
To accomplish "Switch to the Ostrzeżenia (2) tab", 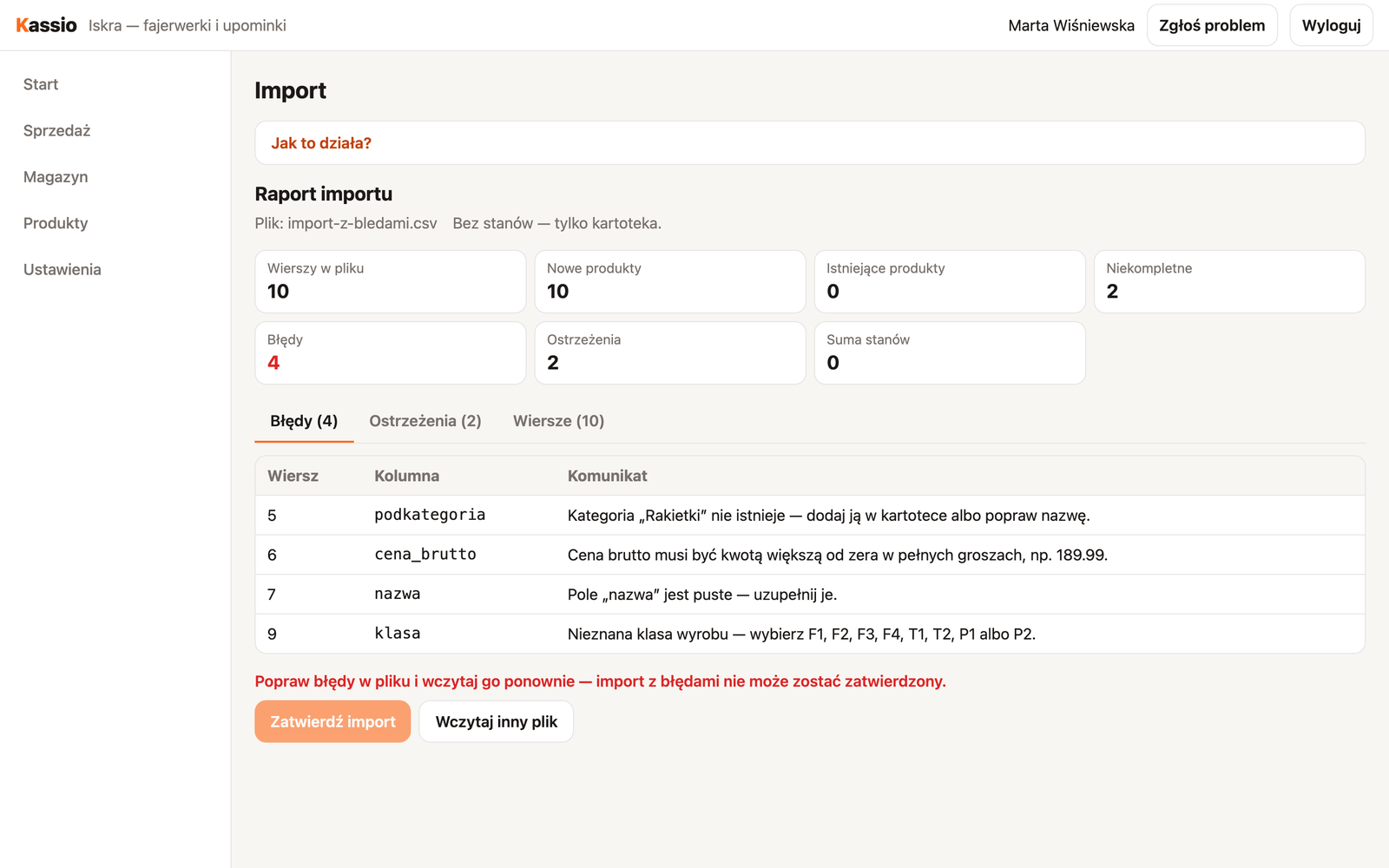I will tap(425, 421).
